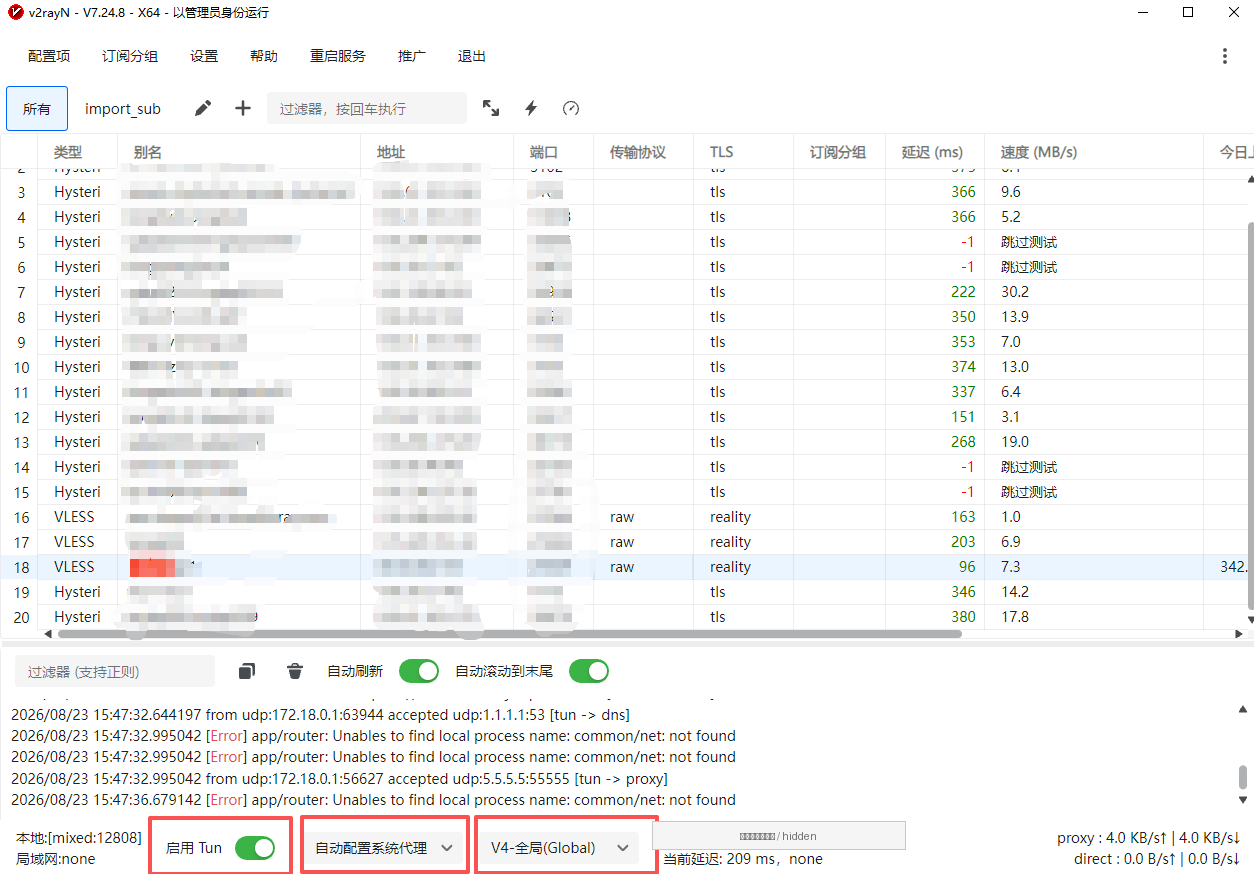Click latency value 151 in row 12
Image resolution: width=1254 pixels, height=874 pixels.
tap(963, 417)
